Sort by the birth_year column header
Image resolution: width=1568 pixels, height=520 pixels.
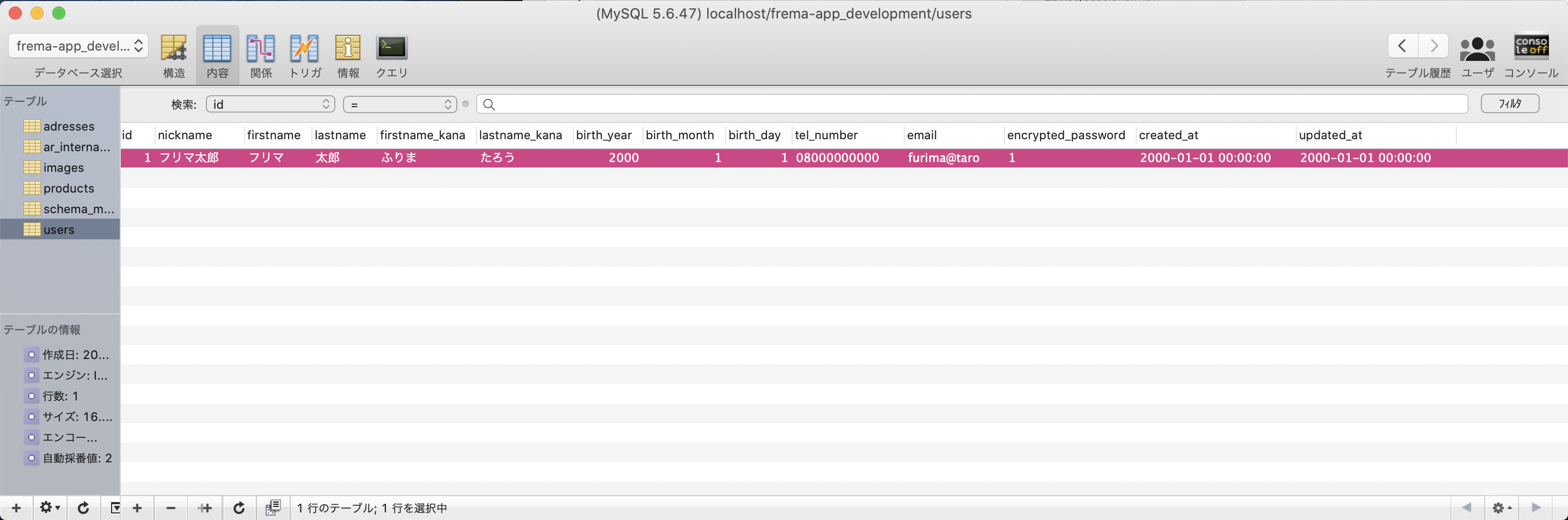[608, 135]
